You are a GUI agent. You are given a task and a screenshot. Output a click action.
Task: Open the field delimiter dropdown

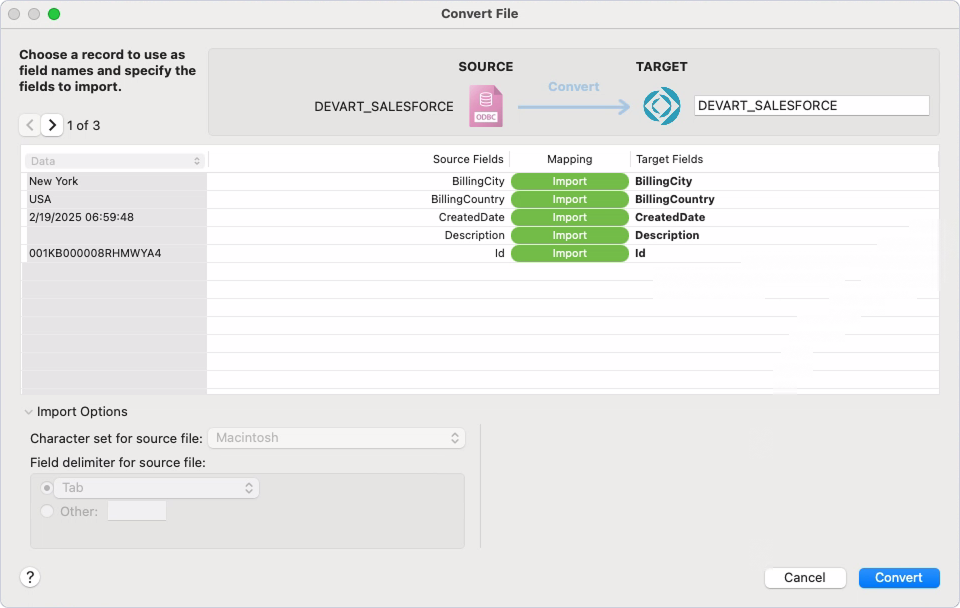pyautogui.click(x=156, y=487)
